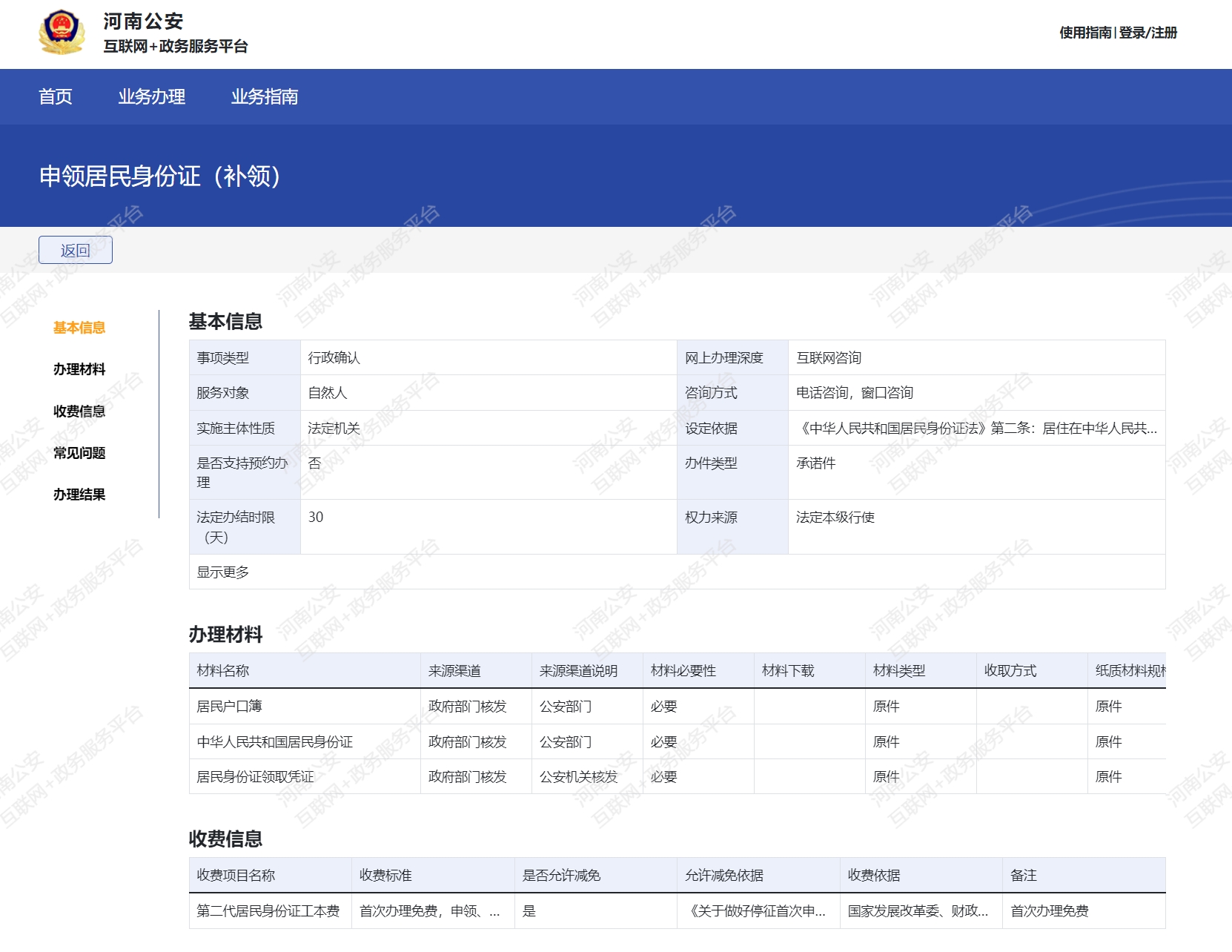1232x952 pixels.
Task: Click the 居民身份证领取凭证 material row
Action: pyautogui.click(x=255, y=777)
